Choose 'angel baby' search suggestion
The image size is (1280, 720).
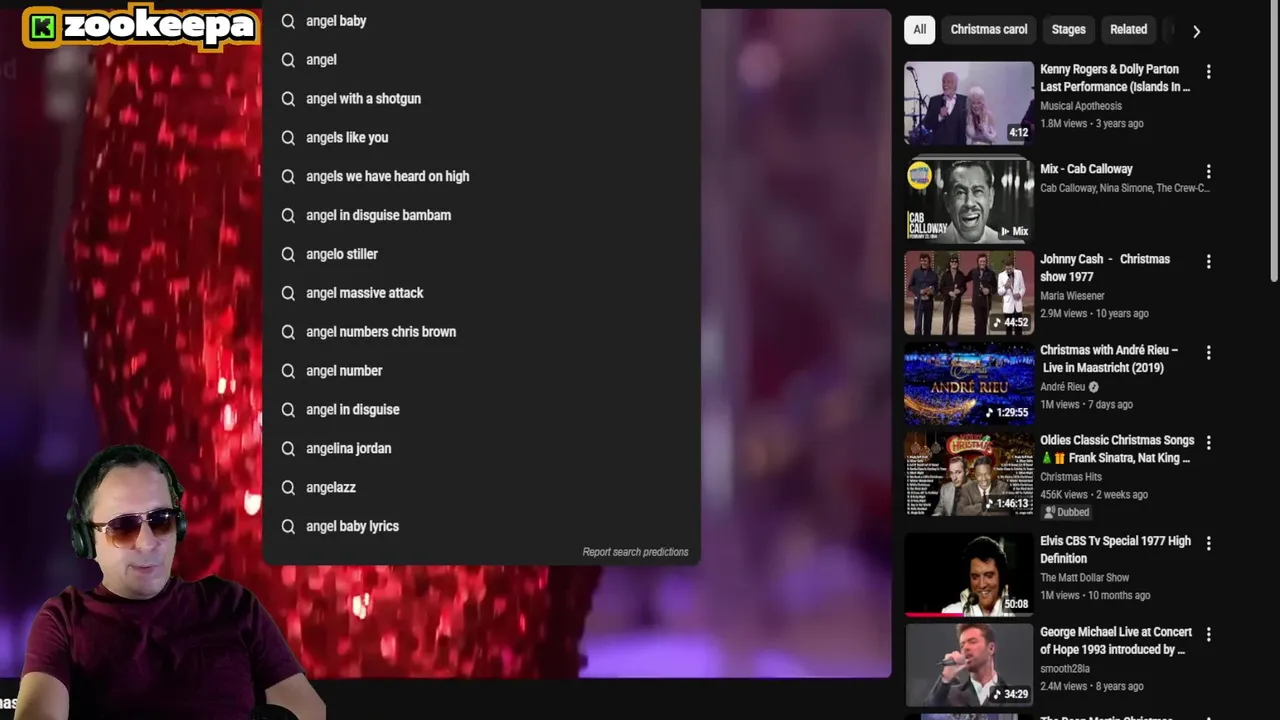coord(481,21)
